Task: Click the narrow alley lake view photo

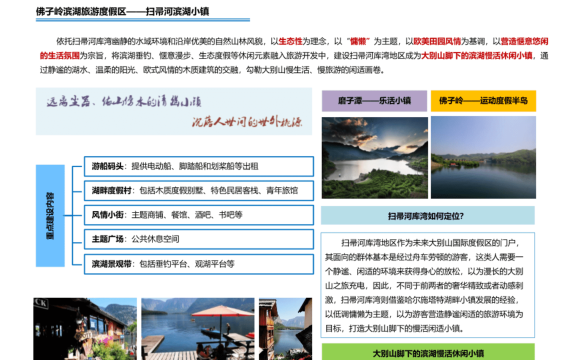Action: [x=285, y=329]
